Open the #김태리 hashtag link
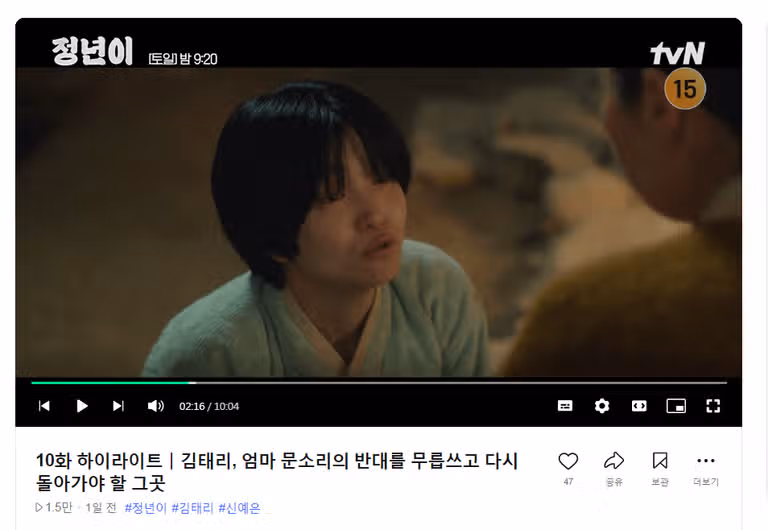The height and width of the screenshot is (530, 768). point(192,508)
